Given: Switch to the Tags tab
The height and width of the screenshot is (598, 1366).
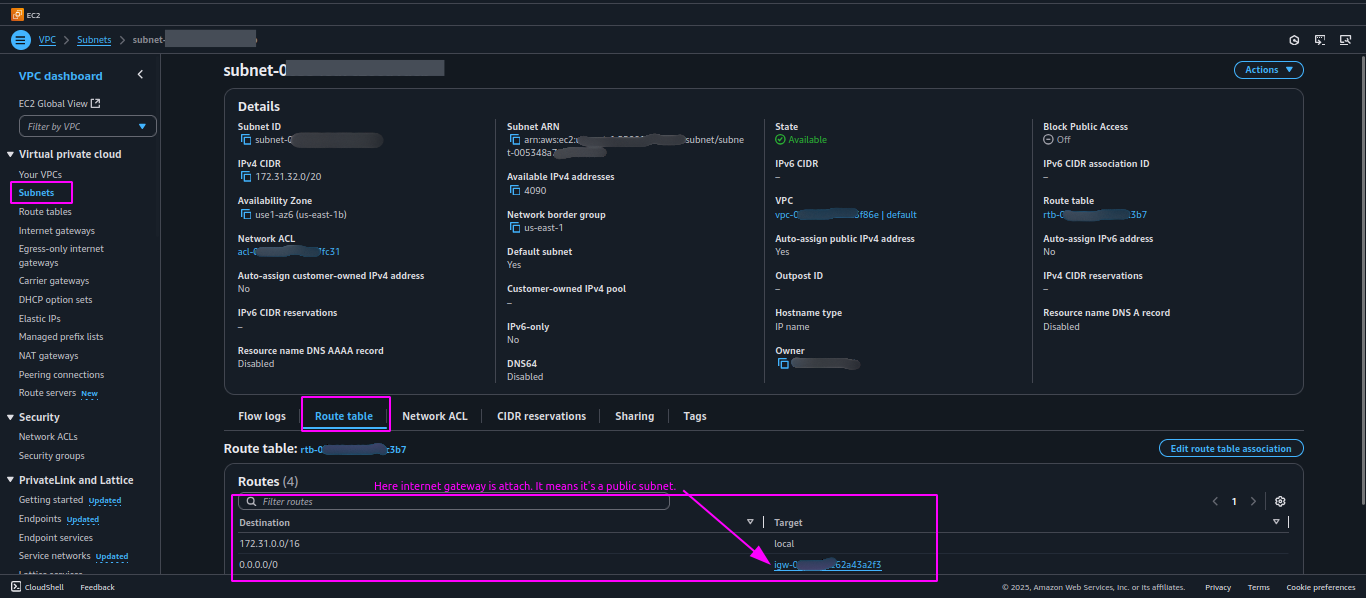Looking at the screenshot, I should click(x=695, y=416).
